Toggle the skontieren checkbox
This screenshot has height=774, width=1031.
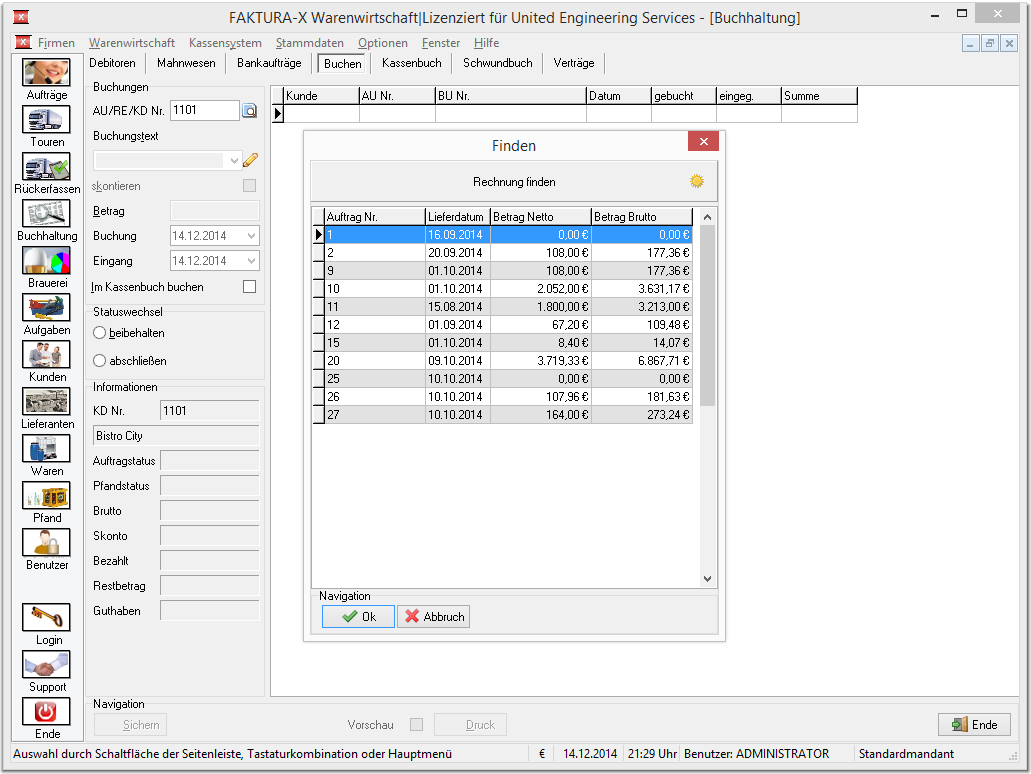249,185
